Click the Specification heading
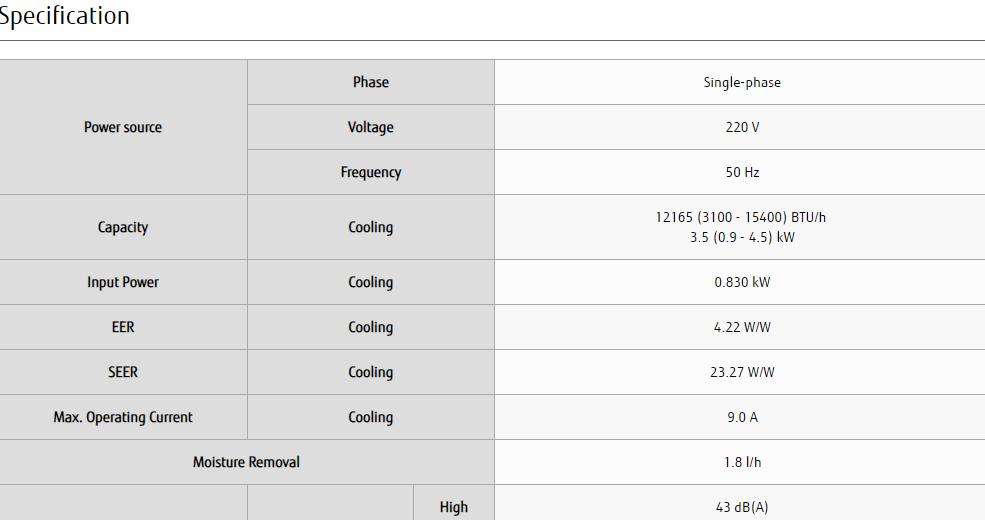The width and height of the screenshot is (985, 520). click(64, 16)
